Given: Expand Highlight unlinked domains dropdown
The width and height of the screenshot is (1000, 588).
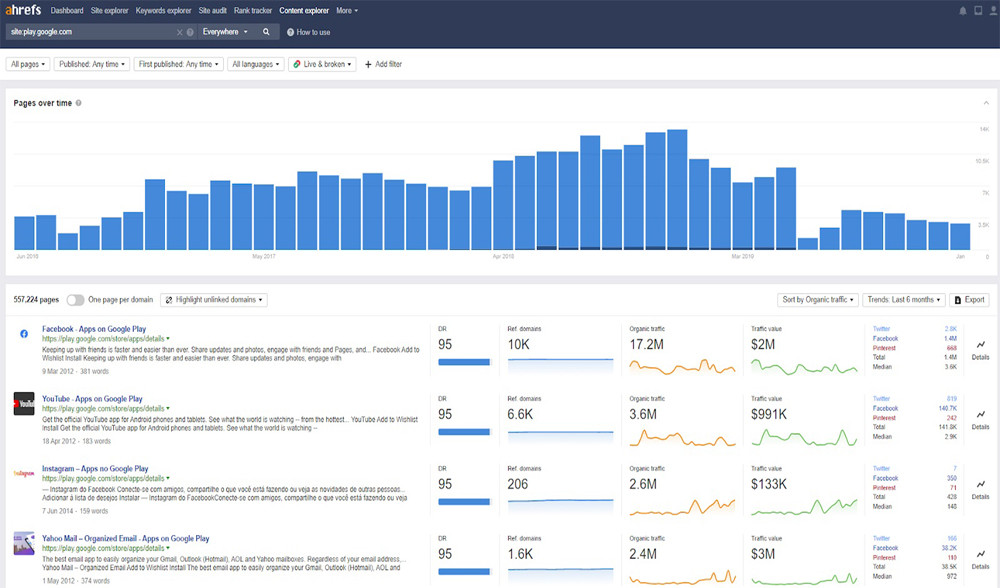Looking at the screenshot, I should (x=214, y=300).
